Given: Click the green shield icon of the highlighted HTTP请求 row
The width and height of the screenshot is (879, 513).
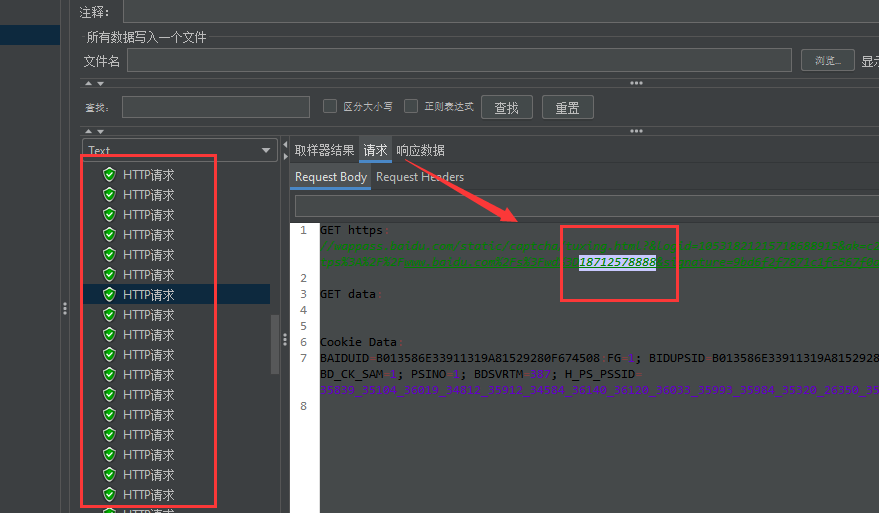Looking at the screenshot, I should pos(109,294).
